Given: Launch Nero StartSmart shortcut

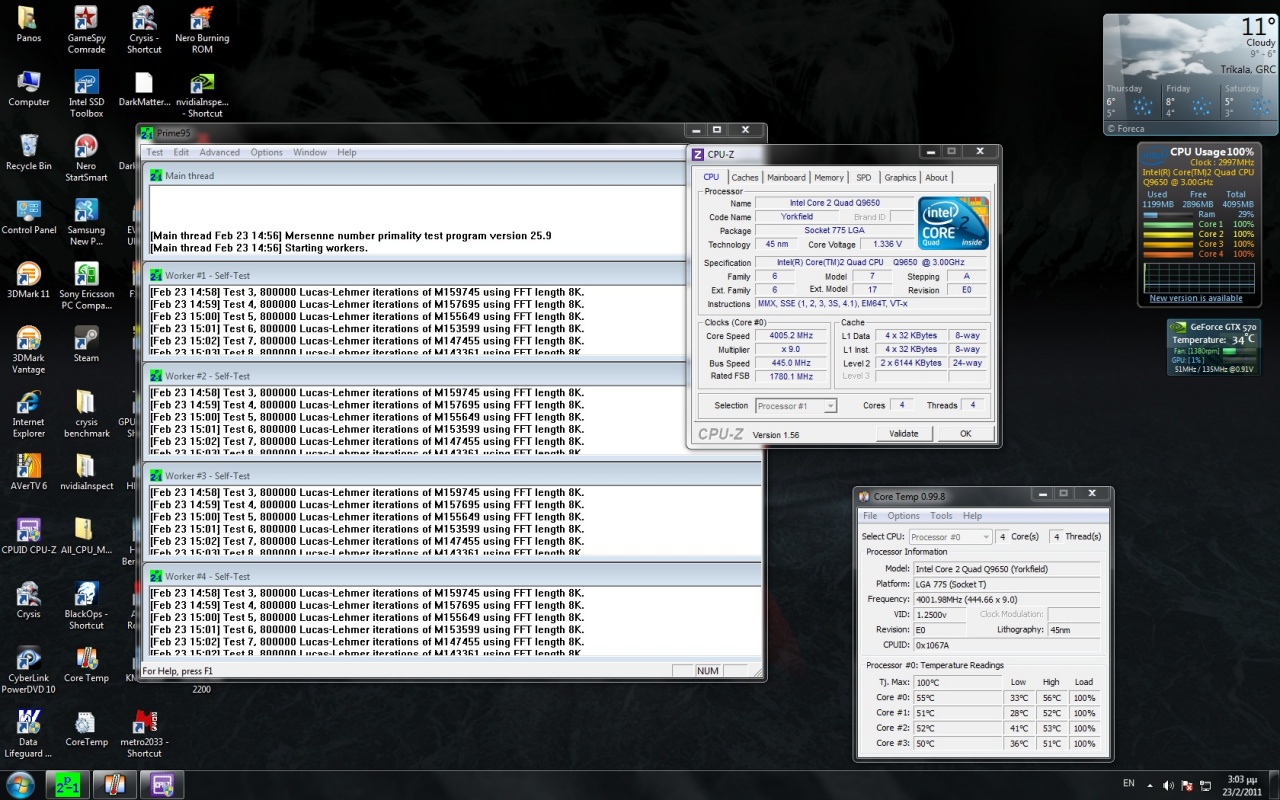Looking at the screenshot, I should pyautogui.click(x=86, y=157).
